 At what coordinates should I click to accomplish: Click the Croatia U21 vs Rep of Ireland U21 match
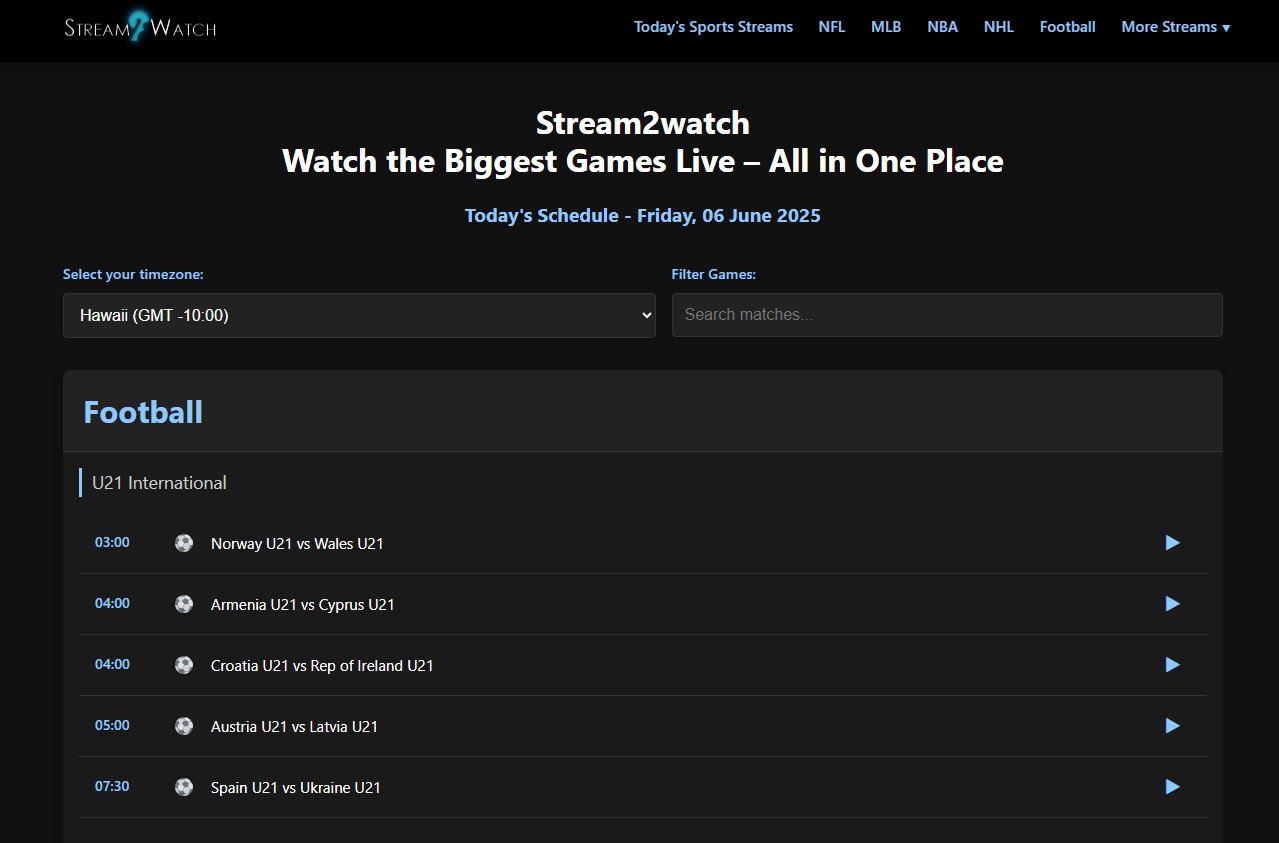click(322, 665)
